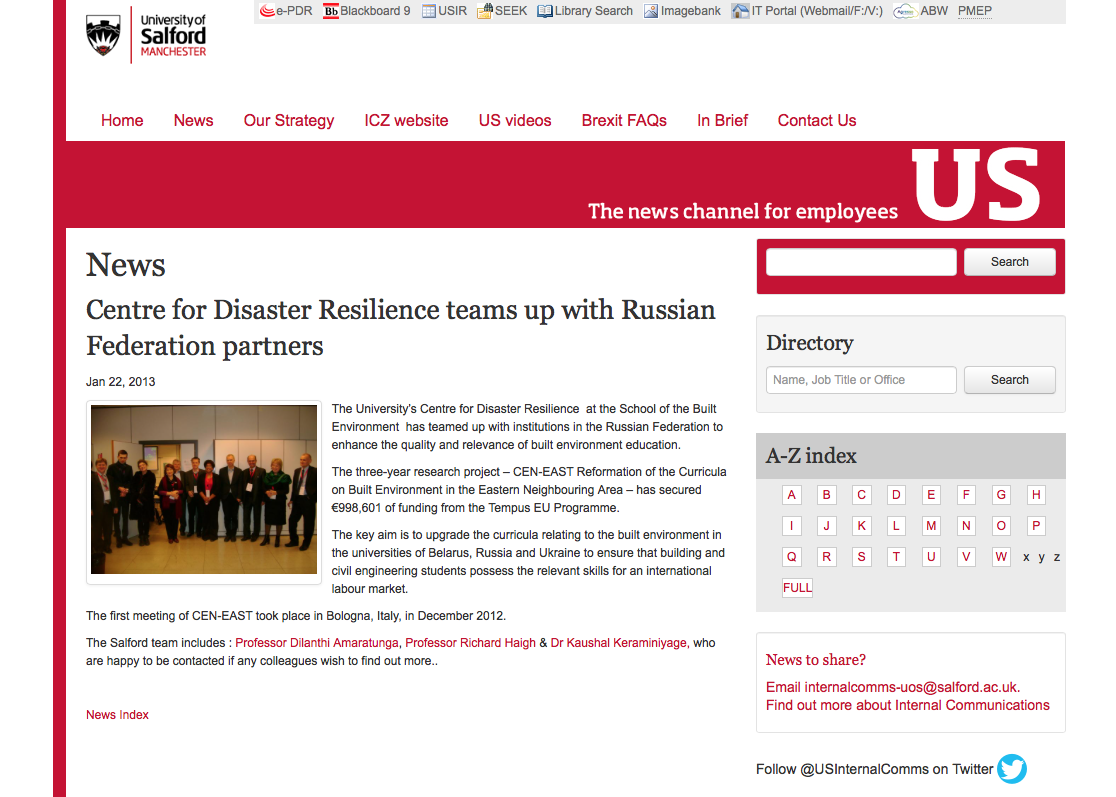Open FULL A-Z index listing
Viewport: 1116px width, 797px height.
click(x=797, y=588)
